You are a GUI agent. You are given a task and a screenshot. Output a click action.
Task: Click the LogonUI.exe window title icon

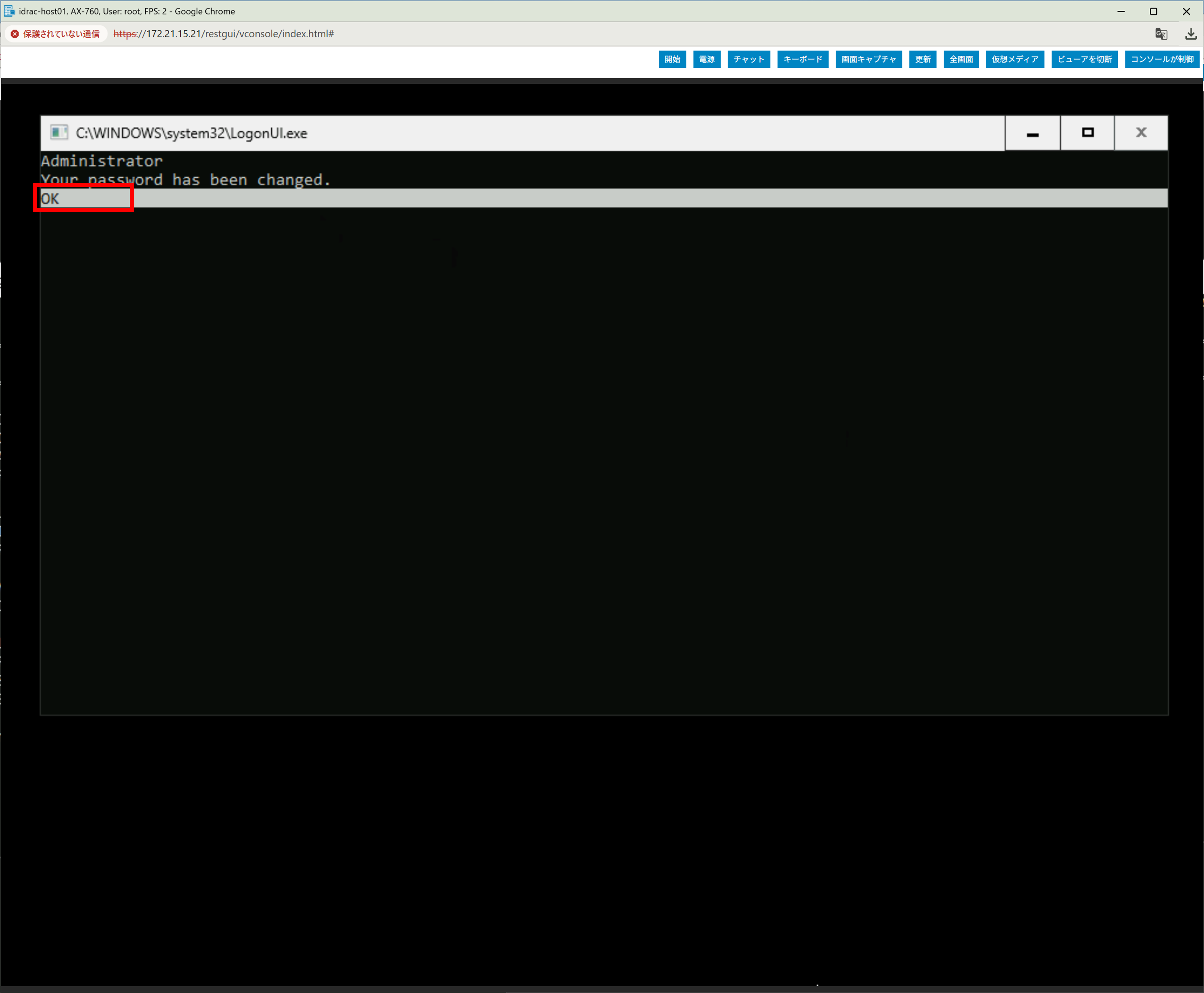pos(59,133)
